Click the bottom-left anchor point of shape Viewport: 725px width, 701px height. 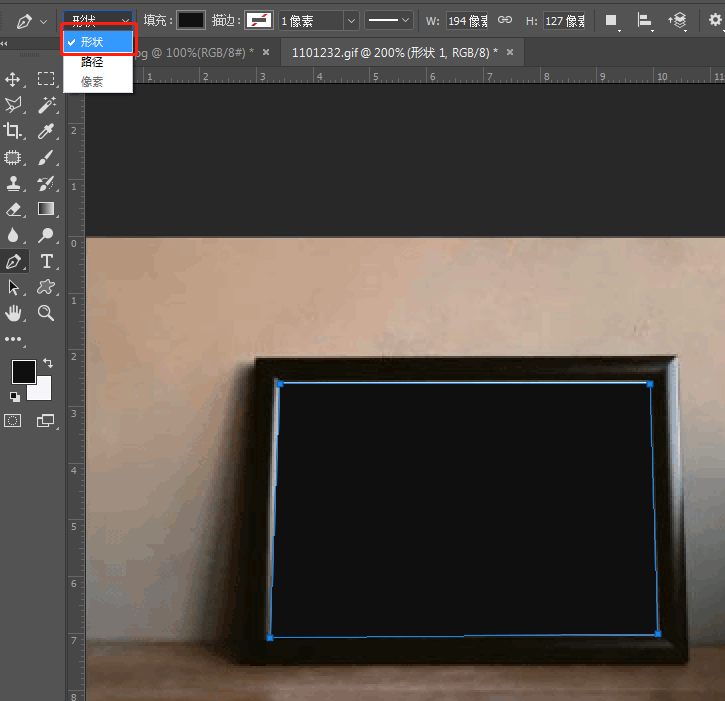coord(270,638)
